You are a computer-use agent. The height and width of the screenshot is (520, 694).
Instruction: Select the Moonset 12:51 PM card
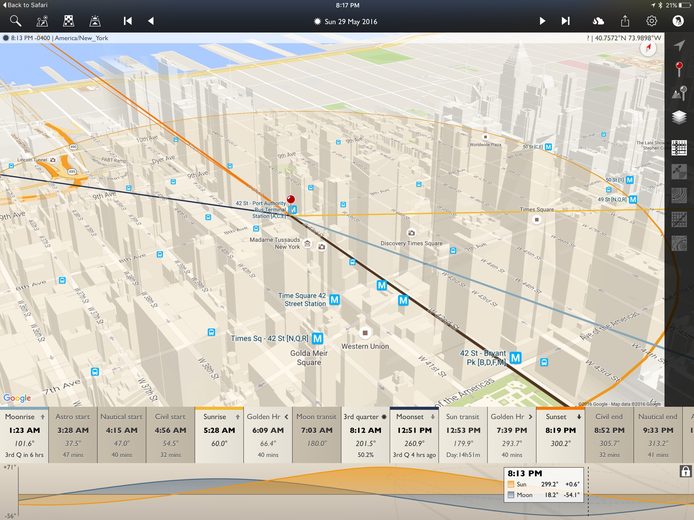414,435
